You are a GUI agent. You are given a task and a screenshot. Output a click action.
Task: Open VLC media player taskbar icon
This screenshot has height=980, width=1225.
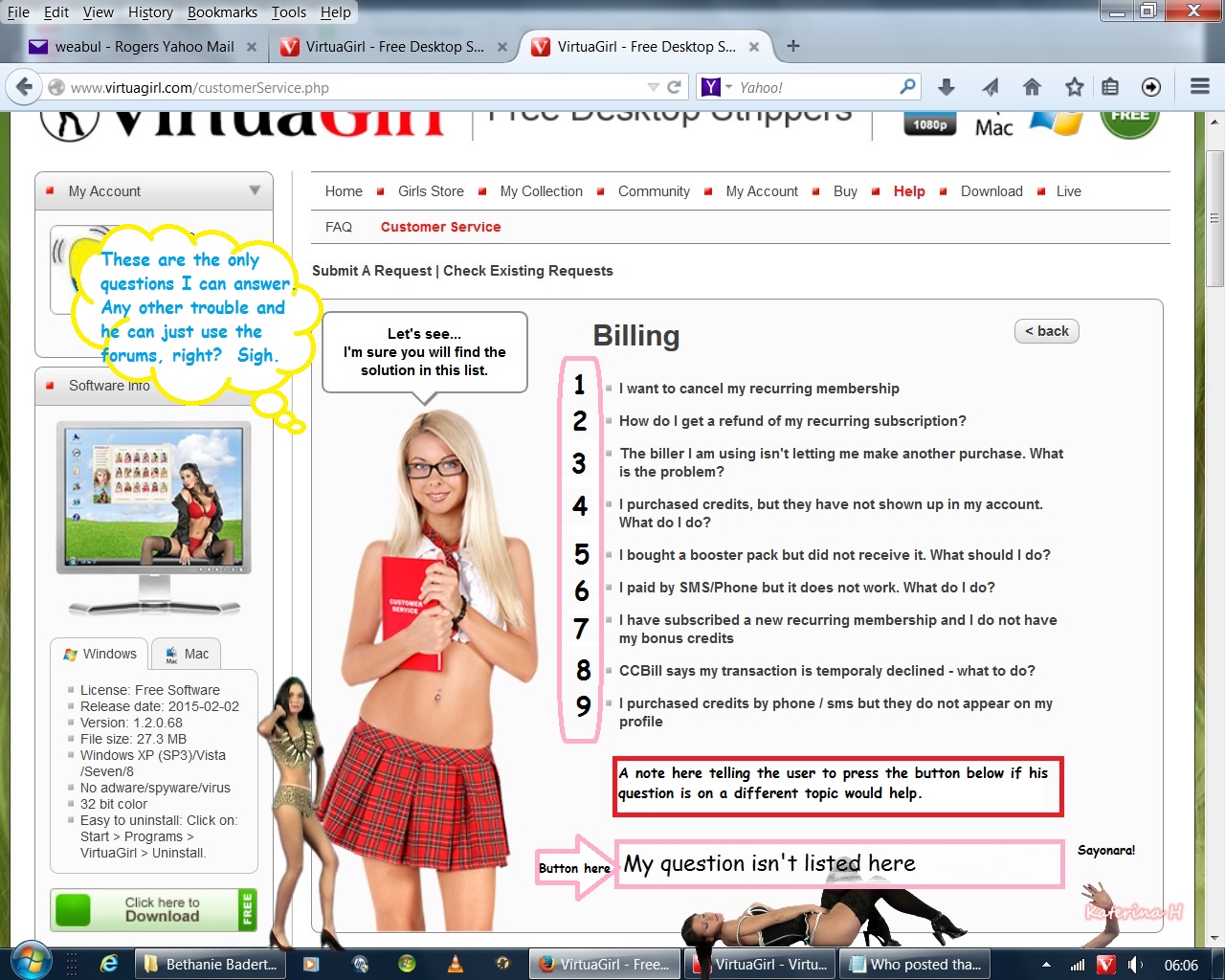[x=456, y=964]
